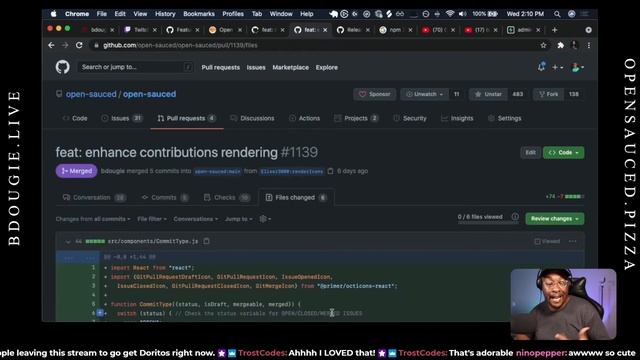The height and width of the screenshot is (360, 640).
Task: Click the browser forward arrow
Action: tap(65, 45)
